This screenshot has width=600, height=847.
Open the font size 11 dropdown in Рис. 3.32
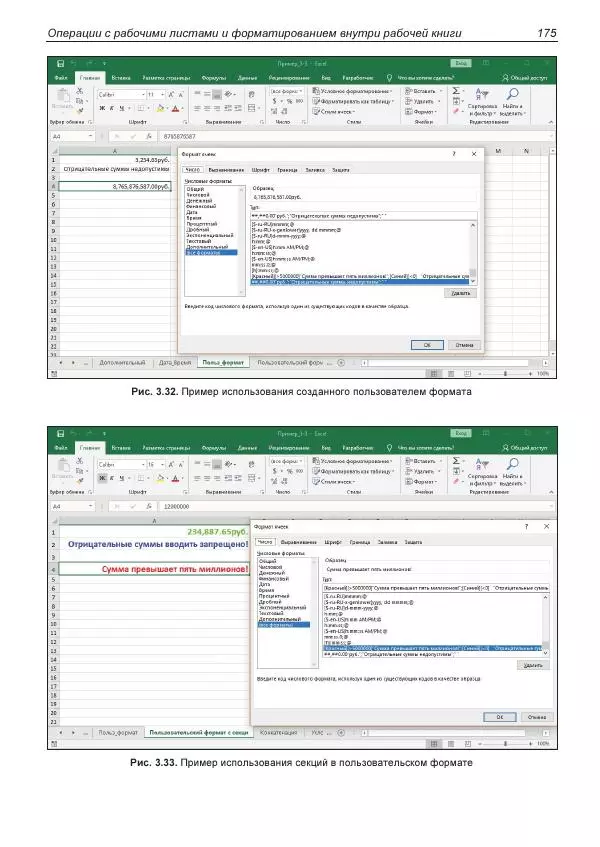pos(163,95)
